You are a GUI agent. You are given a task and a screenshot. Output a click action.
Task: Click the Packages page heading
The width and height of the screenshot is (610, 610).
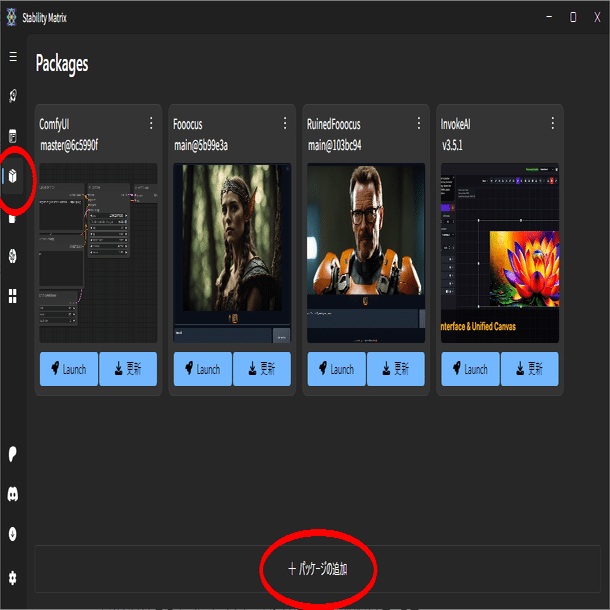pyautogui.click(x=62, y=64)
